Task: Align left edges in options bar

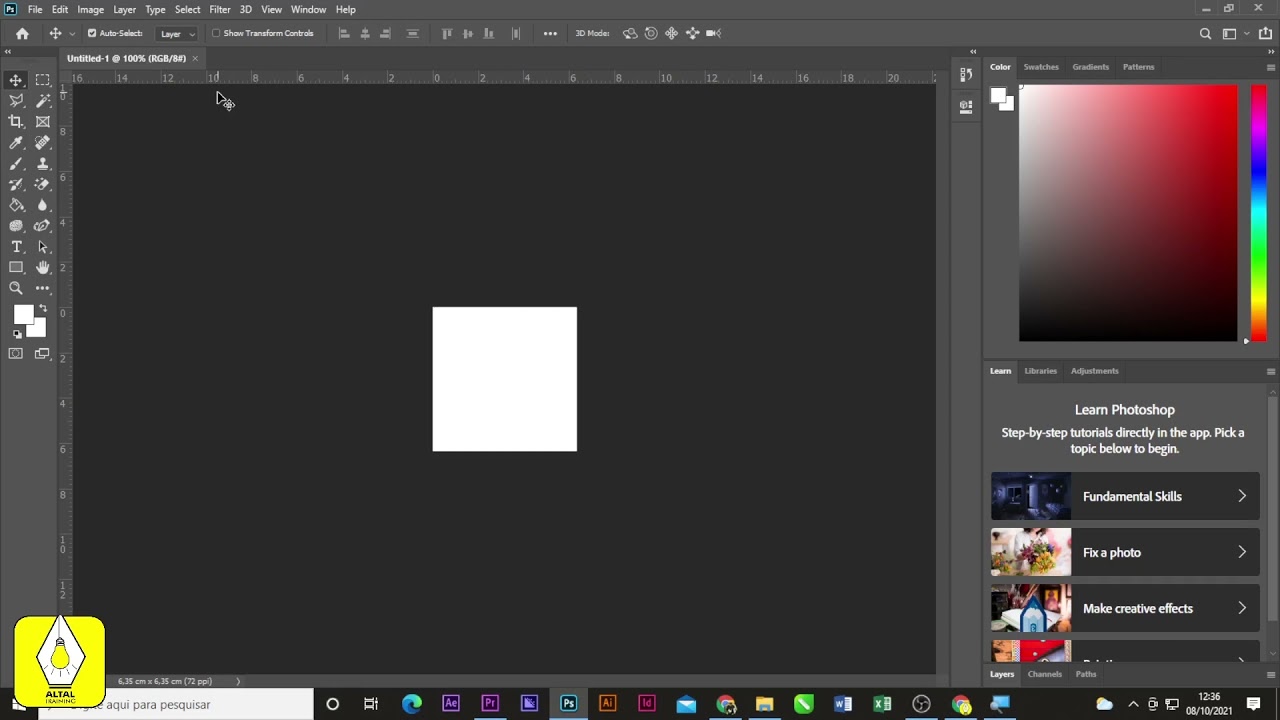Action: pyautogui.click(x=344, y=33)
